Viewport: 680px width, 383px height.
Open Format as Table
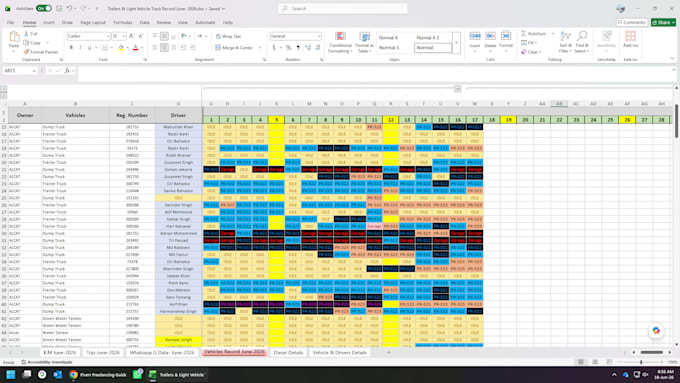point(364,42)
